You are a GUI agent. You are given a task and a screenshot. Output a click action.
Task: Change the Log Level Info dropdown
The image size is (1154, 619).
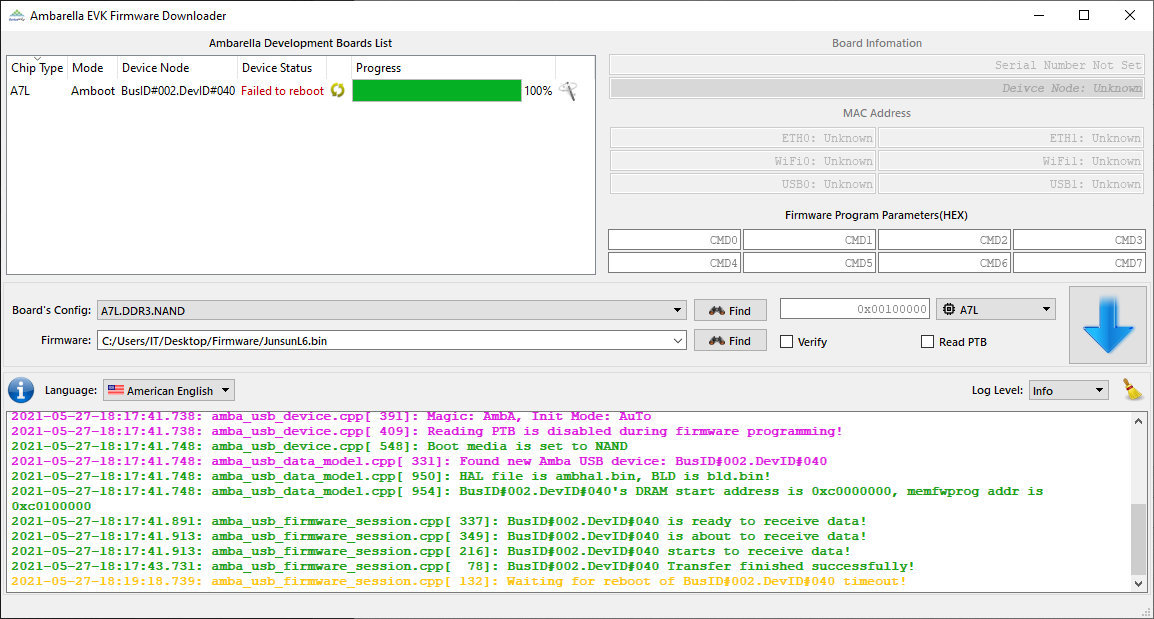coord(1068,391)
